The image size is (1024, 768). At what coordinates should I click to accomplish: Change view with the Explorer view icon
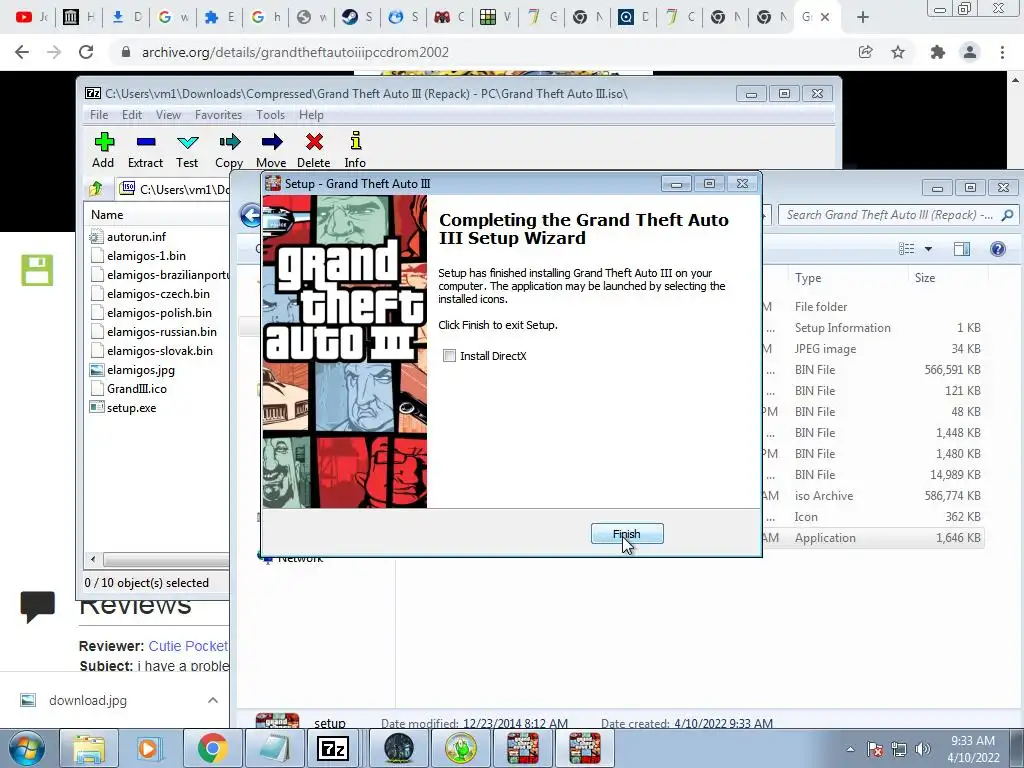click(906, 249)
